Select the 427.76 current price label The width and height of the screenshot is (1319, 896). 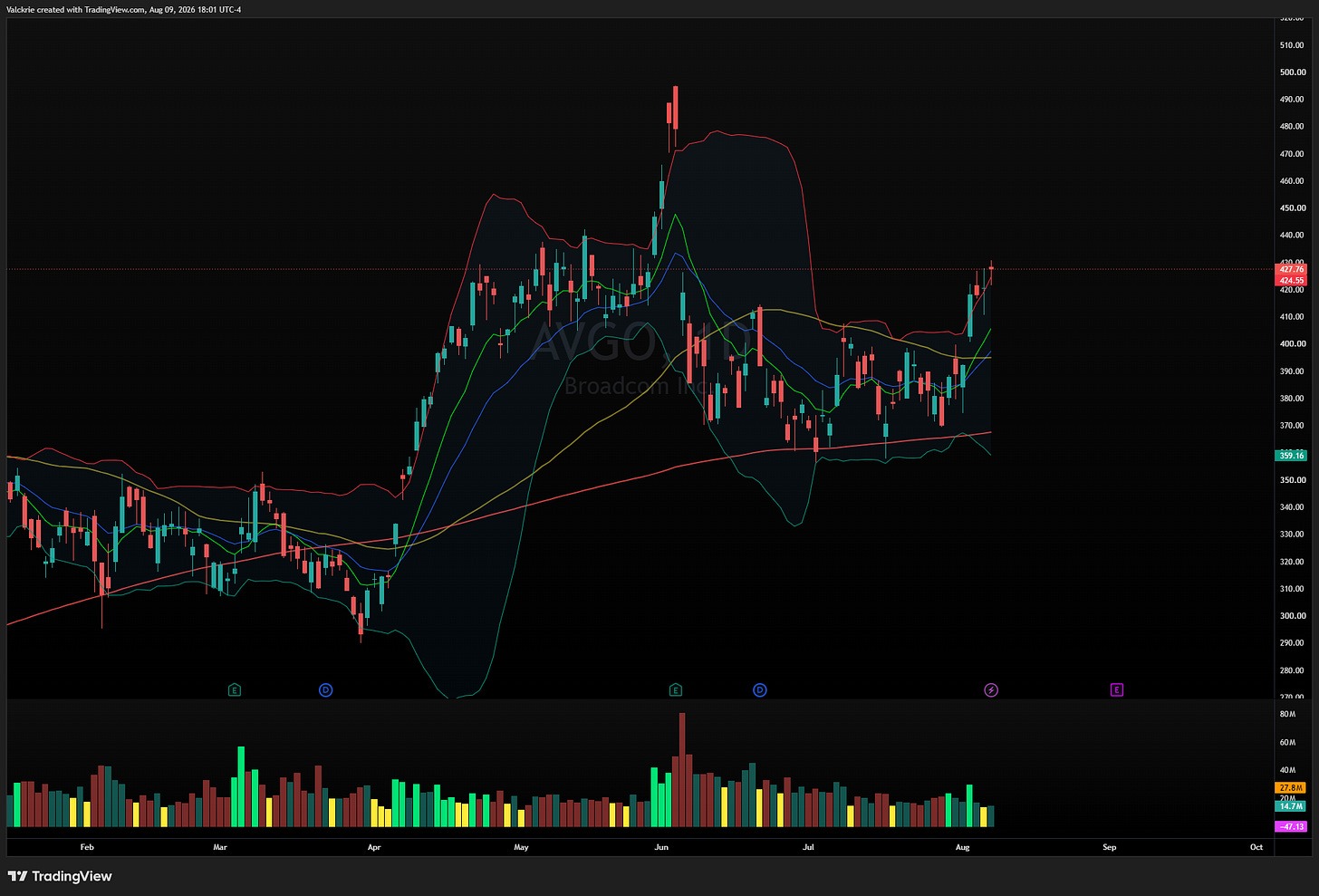(x=1292, y=269)
